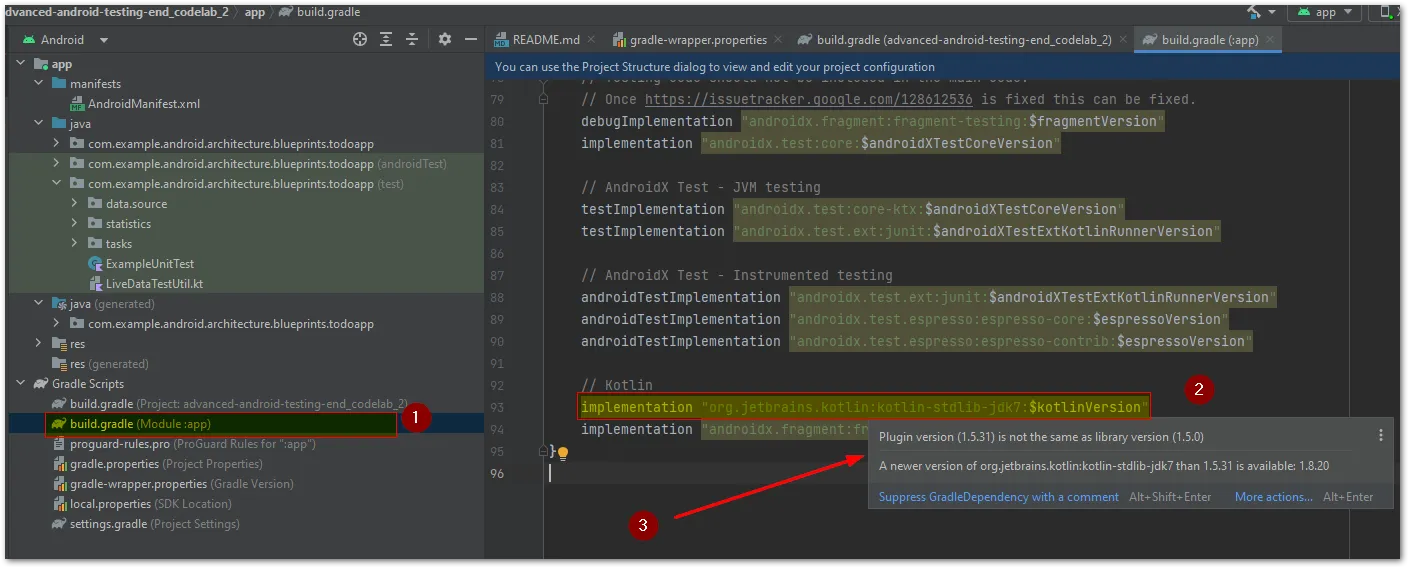The image size is (1409, 568).
Task: Click the LiveDataTestUtil.kt Kotlin file icon
Action: (x=96, y=283)
